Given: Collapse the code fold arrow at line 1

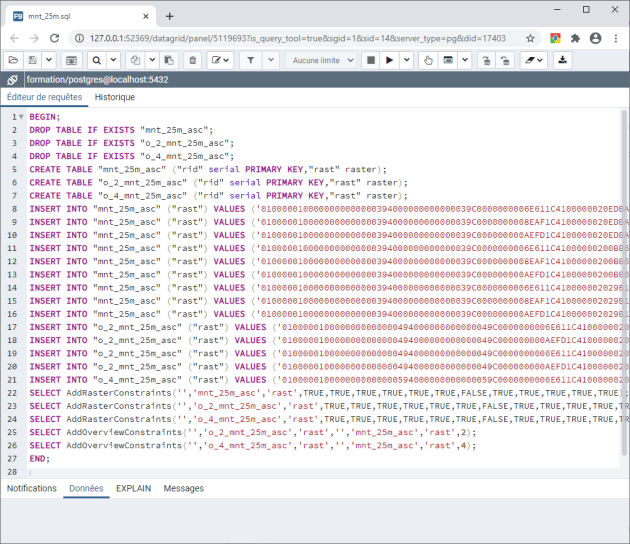Looking at the screenshot, I should [x=21, y=117].
